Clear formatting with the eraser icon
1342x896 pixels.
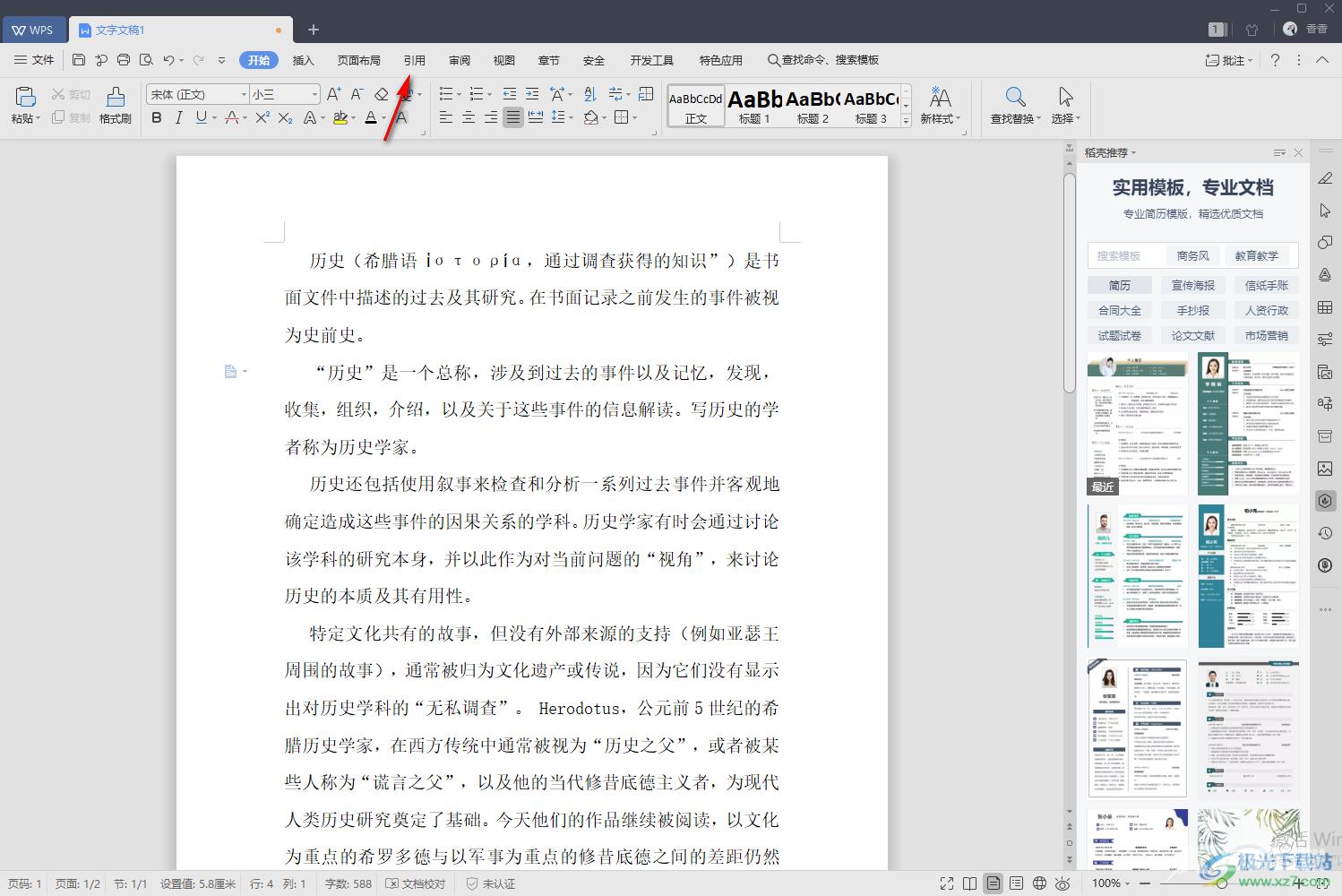click(x=381, y=94)
